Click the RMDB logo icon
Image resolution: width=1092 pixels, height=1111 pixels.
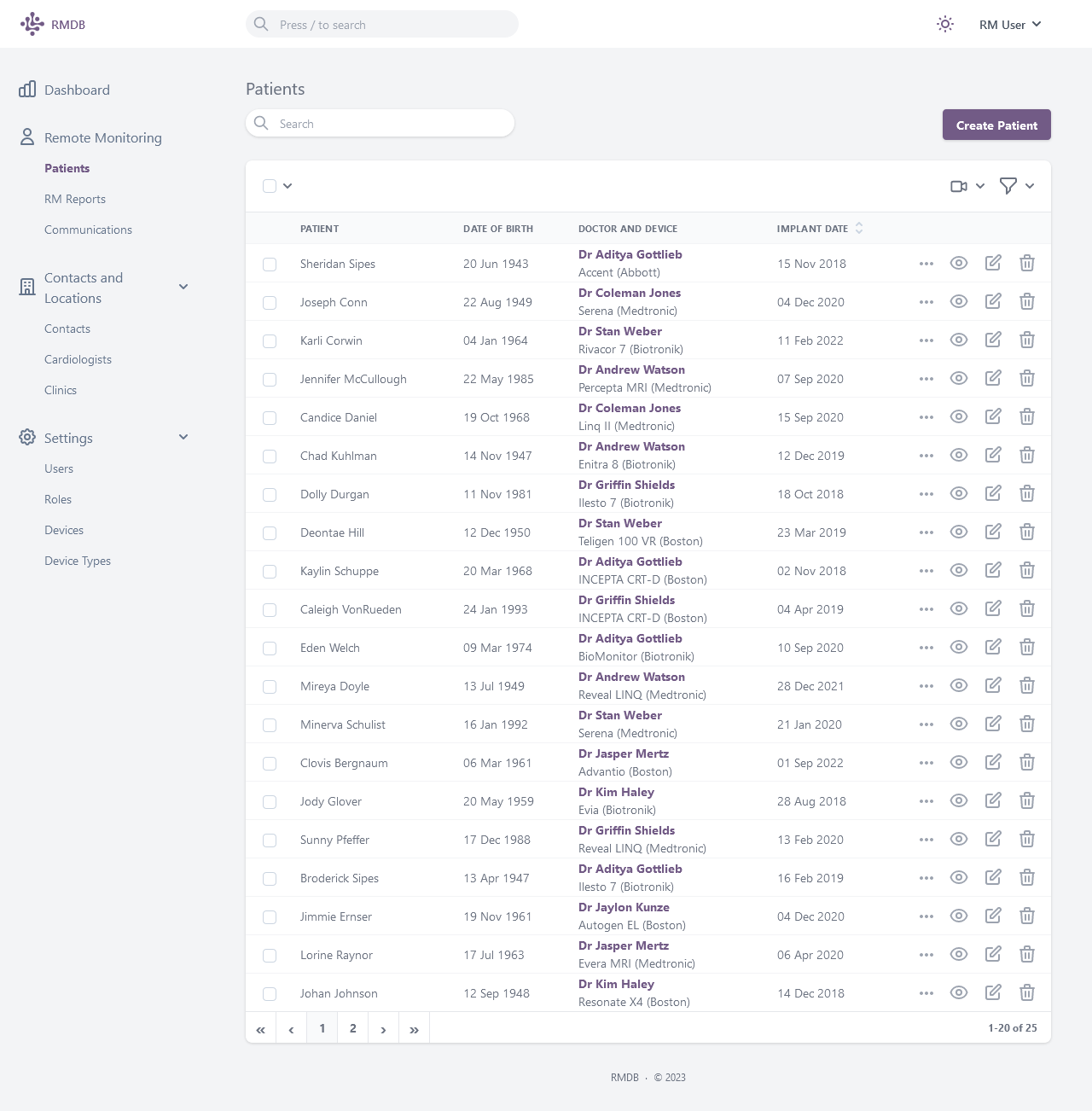click(x=32, y=24)
